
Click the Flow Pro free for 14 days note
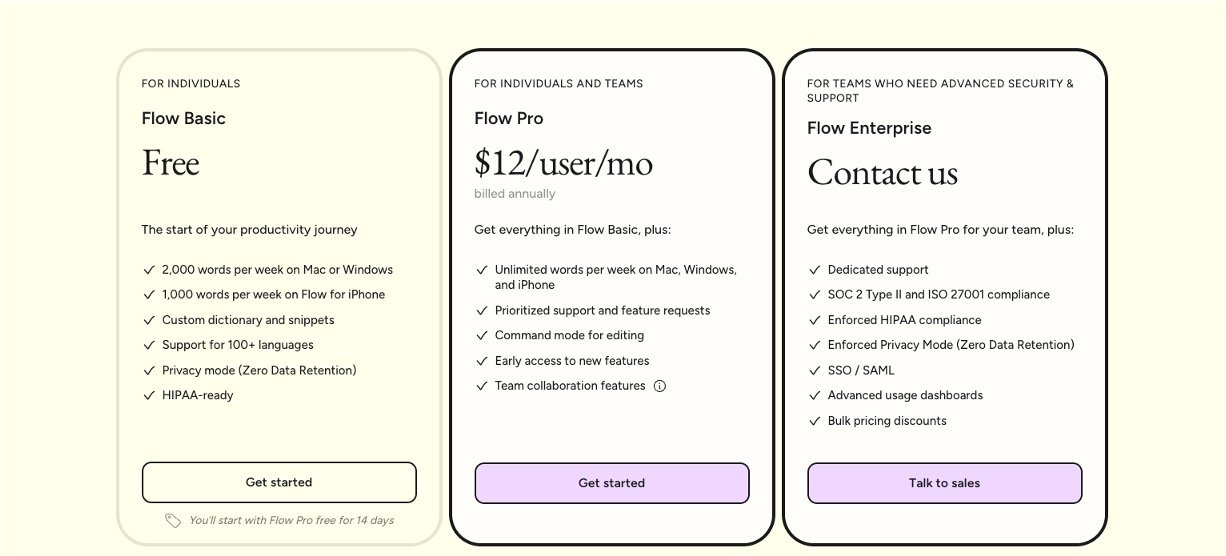pyautogui.click(x=291, y=520)
